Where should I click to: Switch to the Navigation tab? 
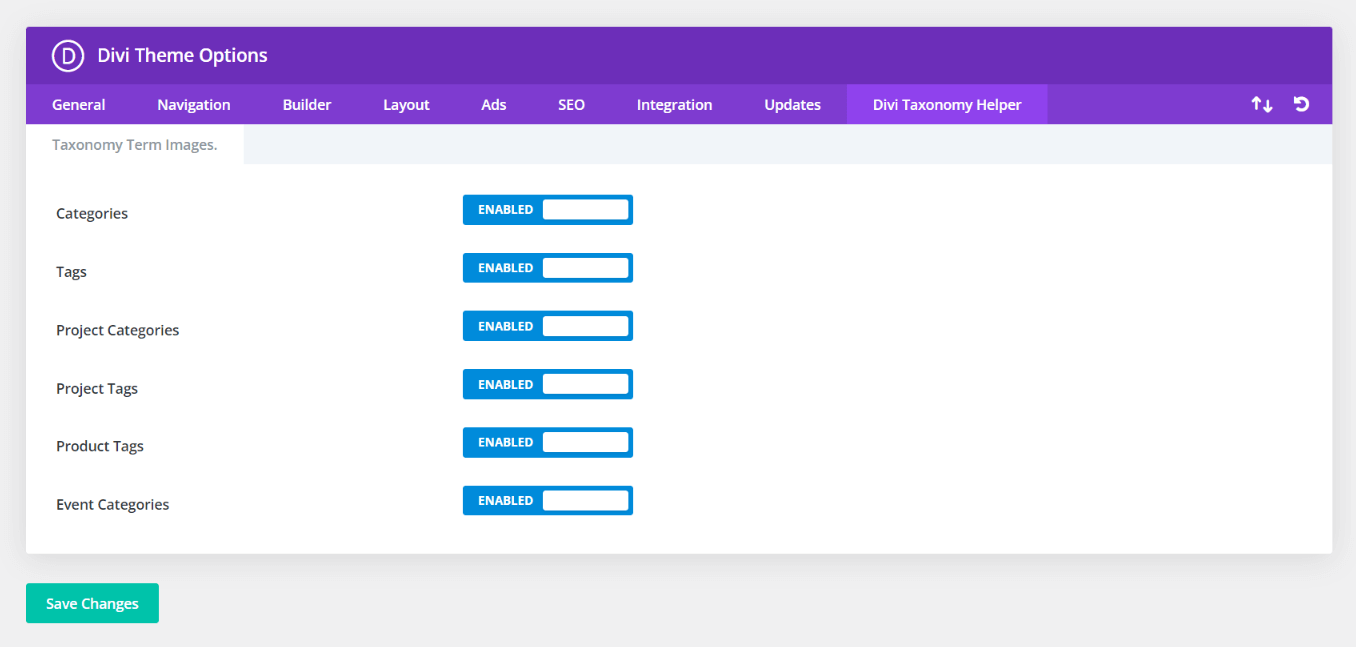194,104
